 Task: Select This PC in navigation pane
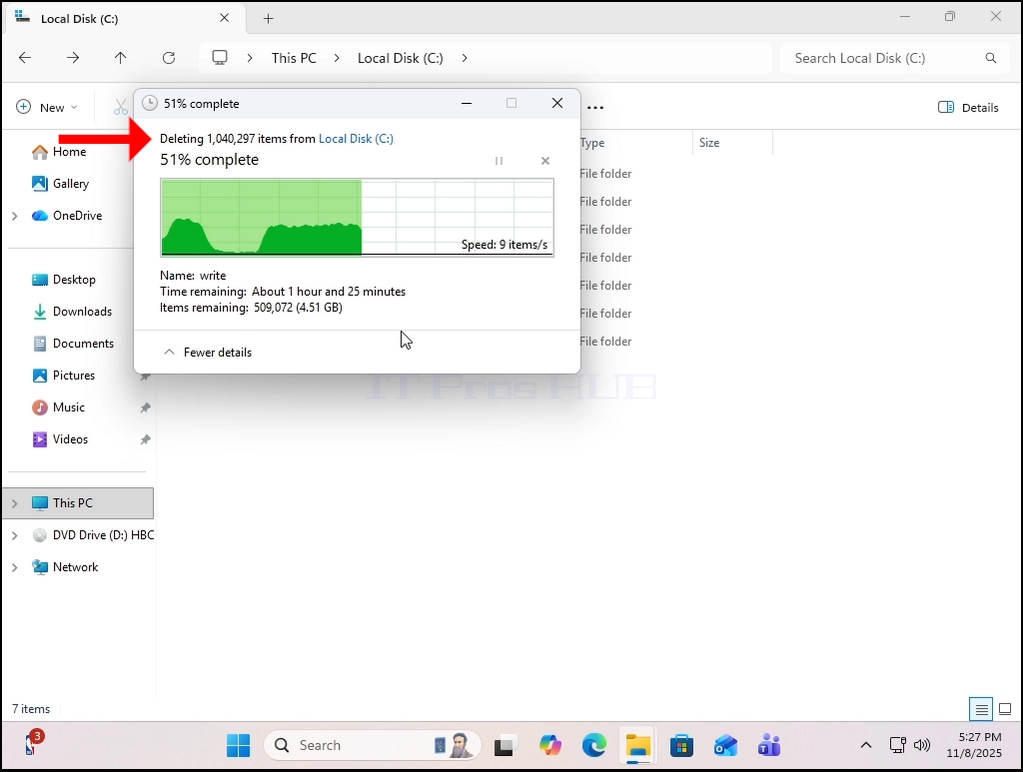(78, 503)
